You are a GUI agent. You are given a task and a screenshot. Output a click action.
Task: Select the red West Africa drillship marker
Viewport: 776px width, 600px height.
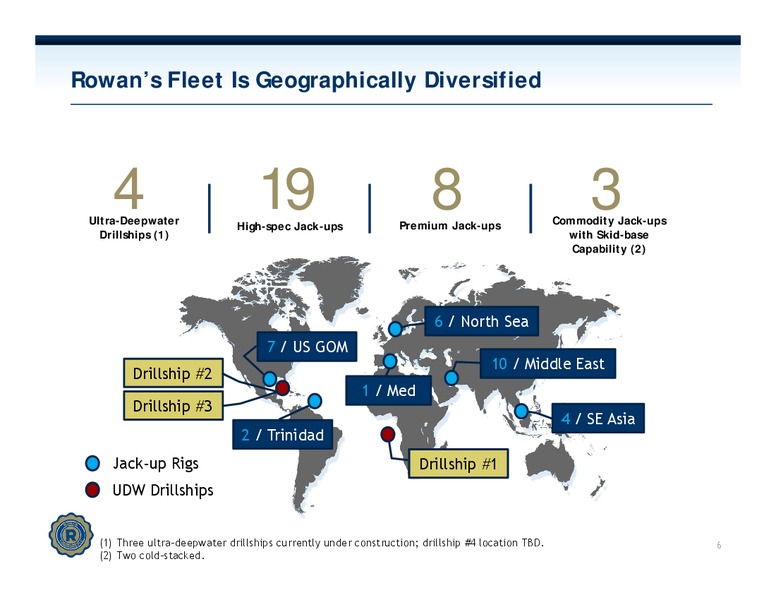click(x=388, y=435)
